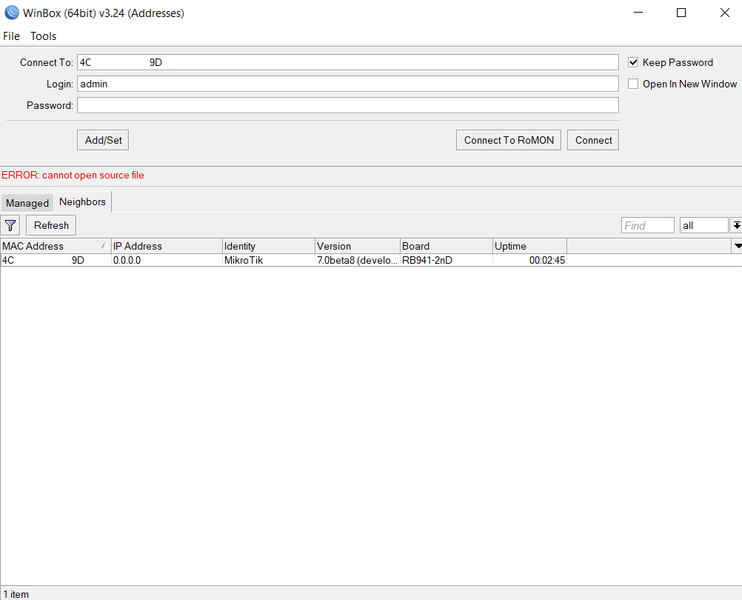Click the Refresh button

(x=51, y=225)
